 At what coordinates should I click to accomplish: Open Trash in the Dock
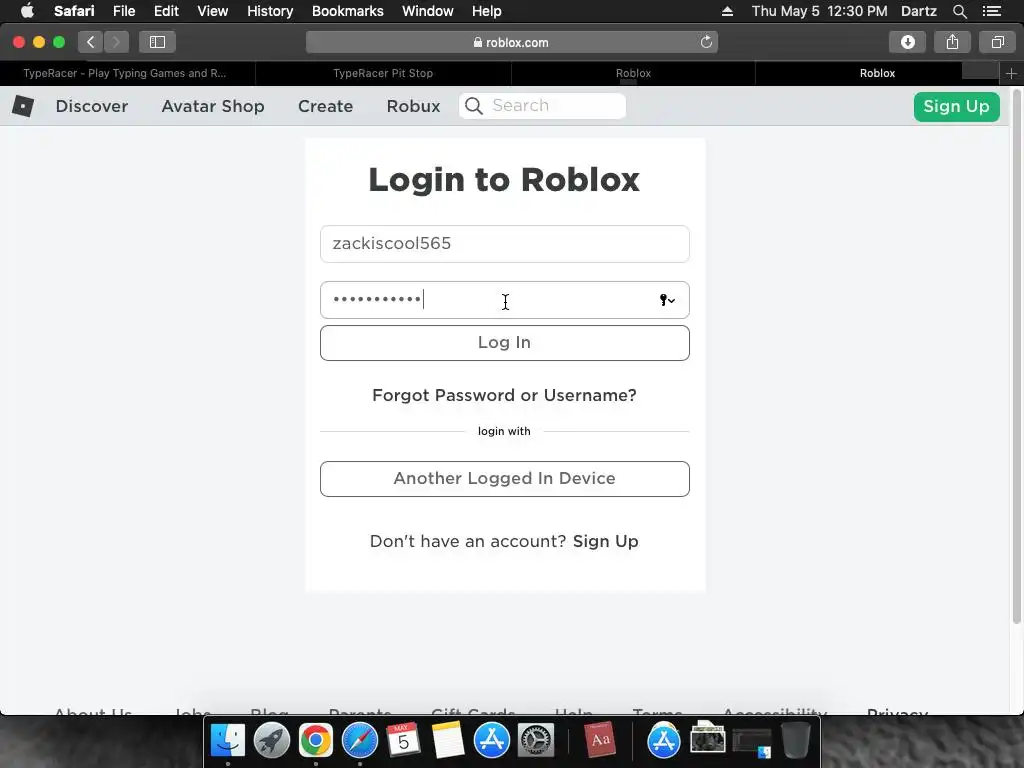coord(795,740)
